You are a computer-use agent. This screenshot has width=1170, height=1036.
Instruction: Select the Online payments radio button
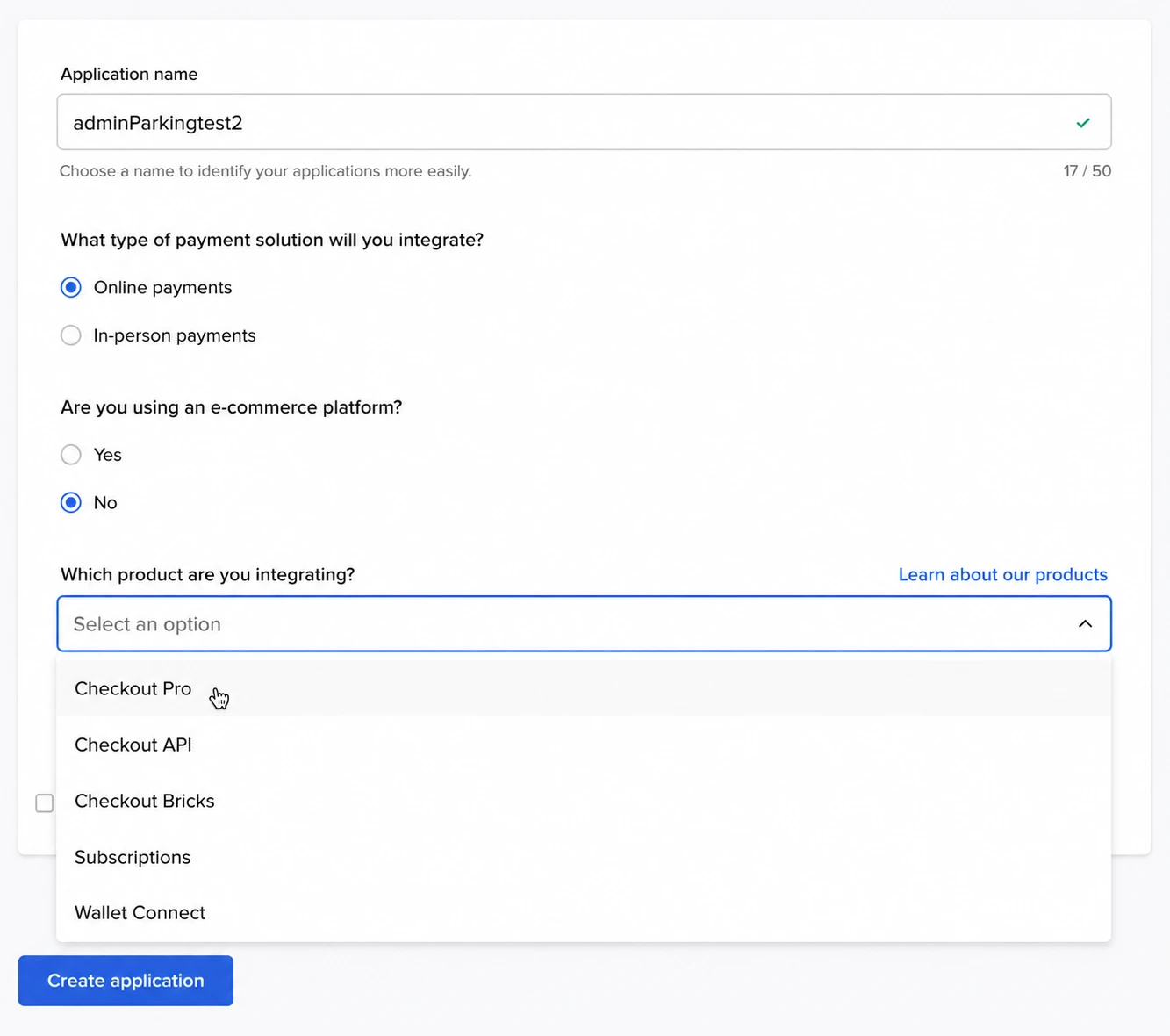pyautogui.click(x=71, y=287)
